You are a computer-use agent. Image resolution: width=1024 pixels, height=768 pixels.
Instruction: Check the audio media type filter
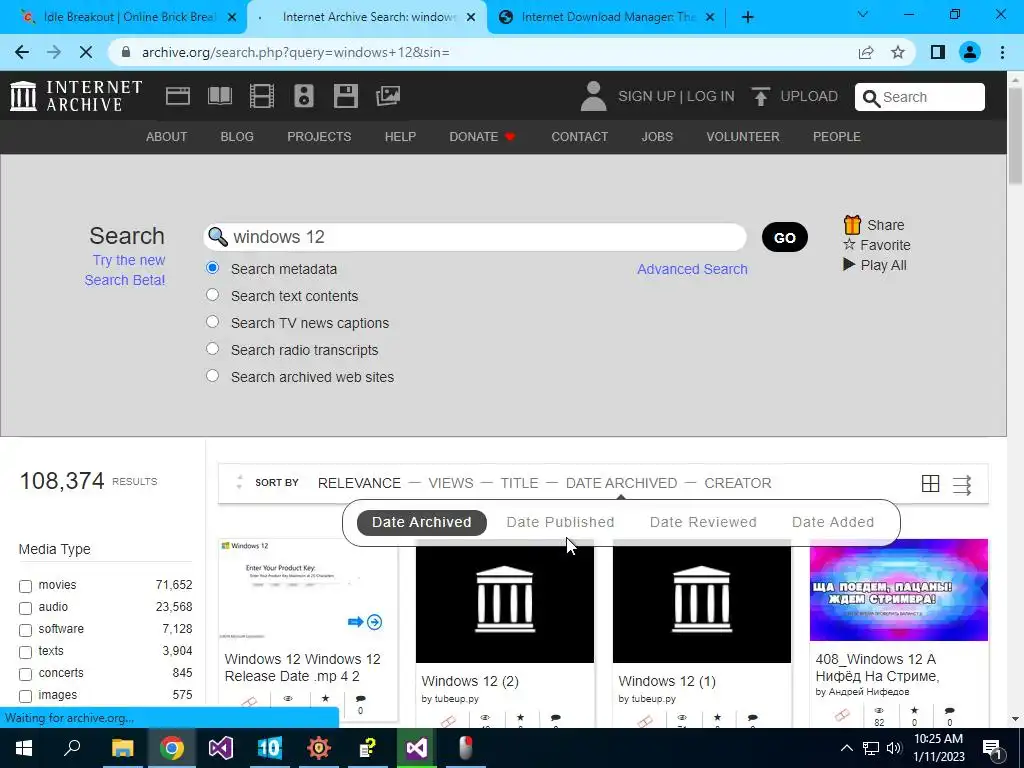click(25, 608)
